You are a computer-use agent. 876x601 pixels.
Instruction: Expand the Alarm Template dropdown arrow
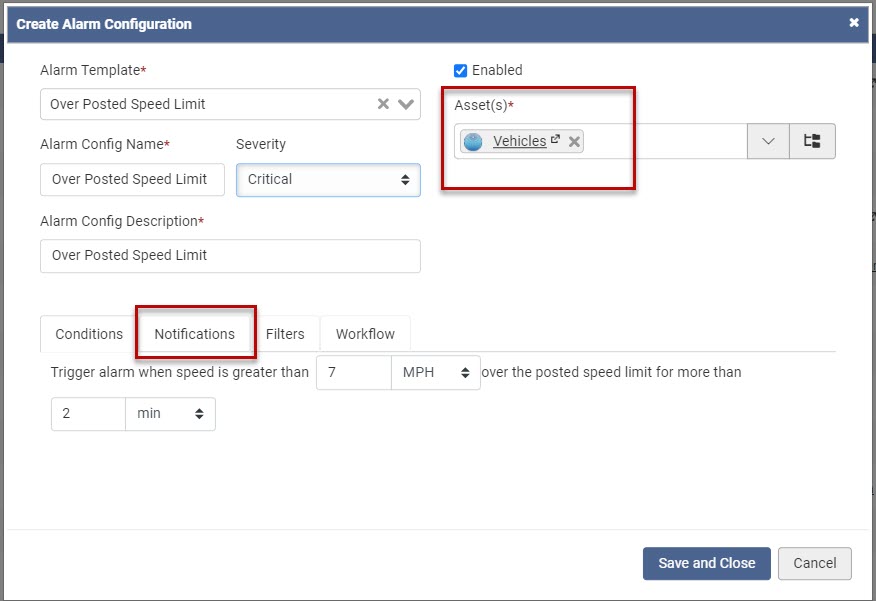coord(406,104)
